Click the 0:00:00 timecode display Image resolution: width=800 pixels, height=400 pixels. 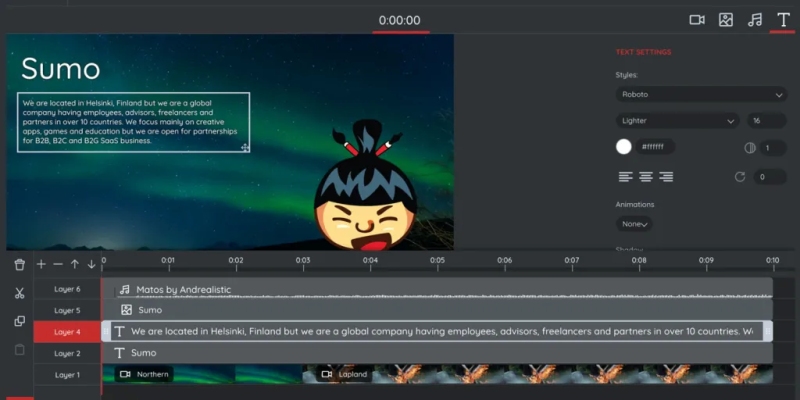point(399,20)
